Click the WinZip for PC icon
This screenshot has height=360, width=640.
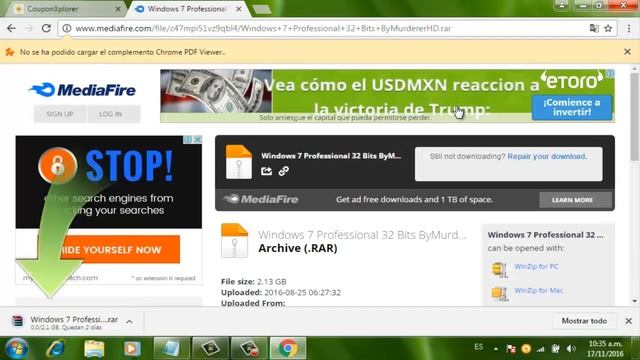[499, 270]
